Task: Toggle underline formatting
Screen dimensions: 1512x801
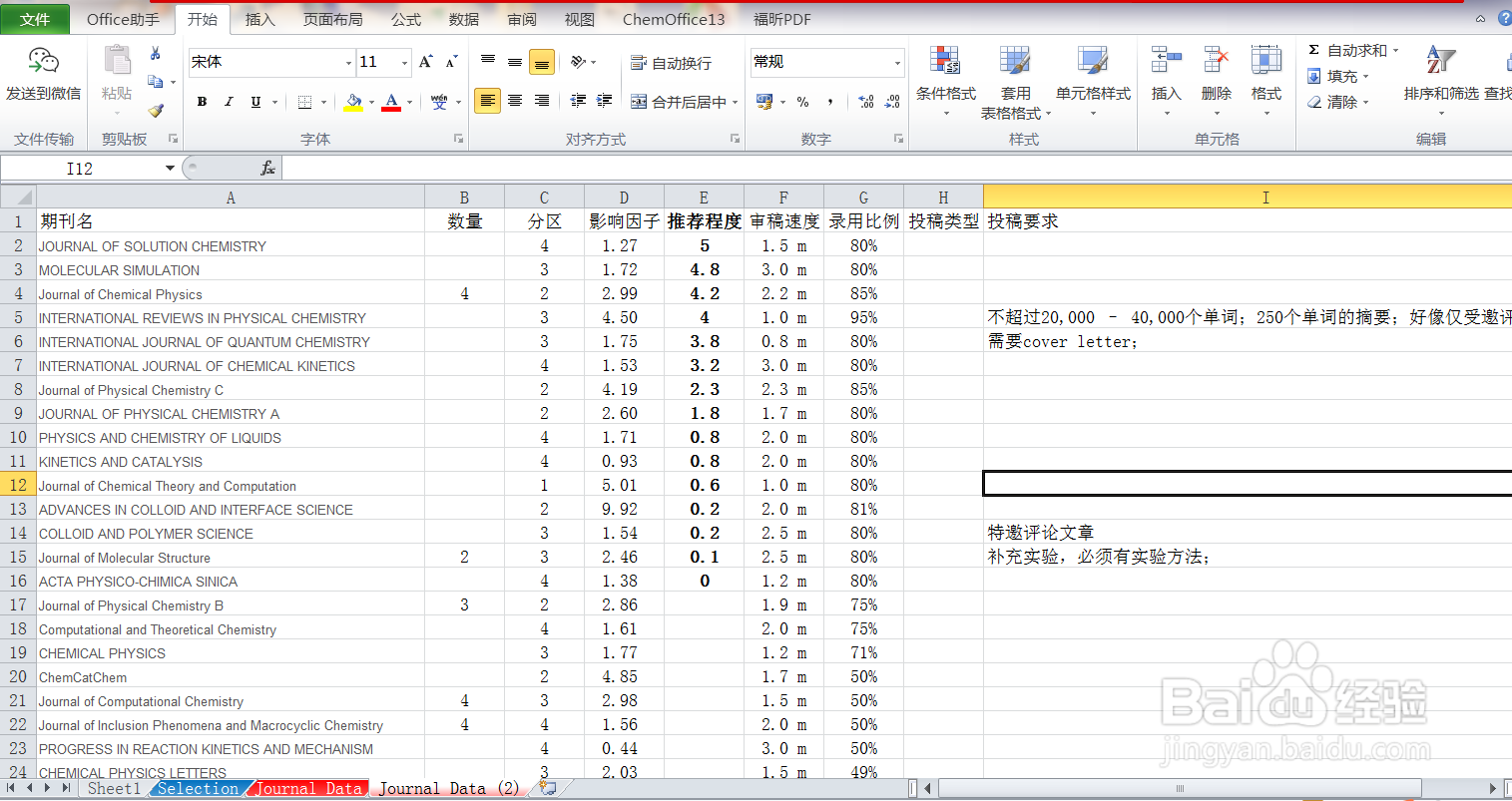Action: (255, 102)
